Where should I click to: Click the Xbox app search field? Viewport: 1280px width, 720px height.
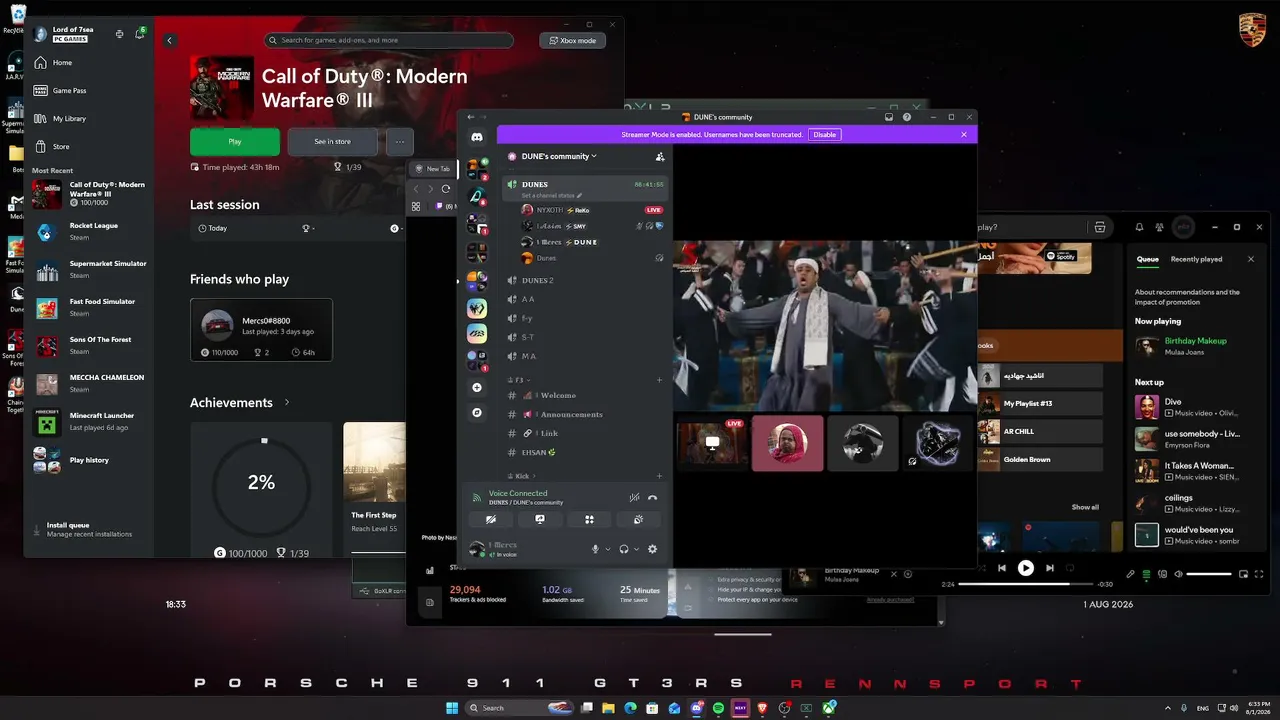pos(389,41)
